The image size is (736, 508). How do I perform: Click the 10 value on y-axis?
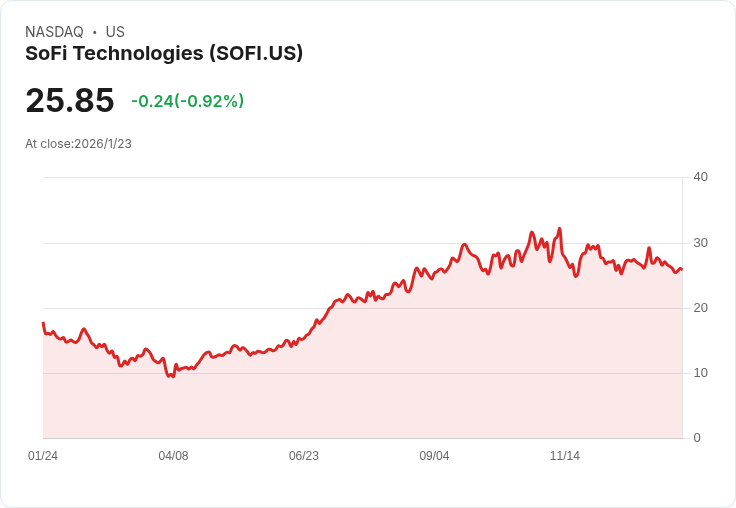700,373
